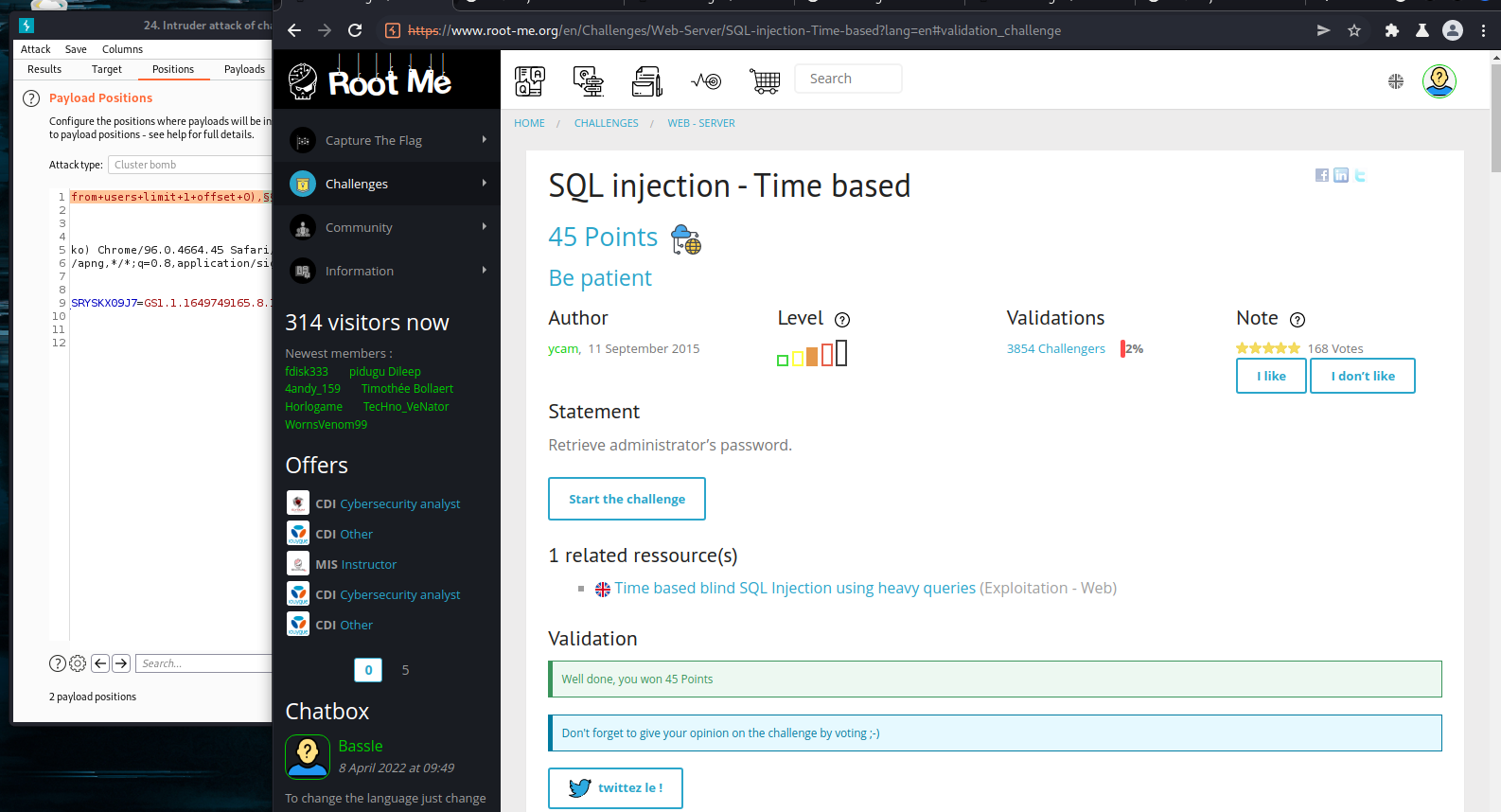Open the Time based blind SQL Injection resource
This screenshot has width=1501, height=812.
click(795, 588)
